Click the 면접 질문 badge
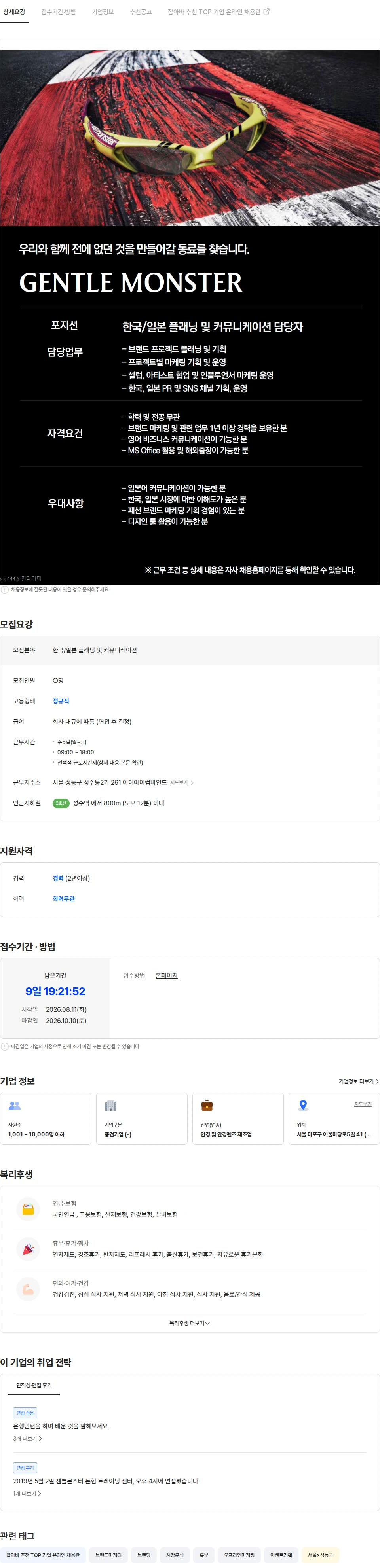Image resolution: width=380 pixels, height=1568 pixels. click(25, 1412)
